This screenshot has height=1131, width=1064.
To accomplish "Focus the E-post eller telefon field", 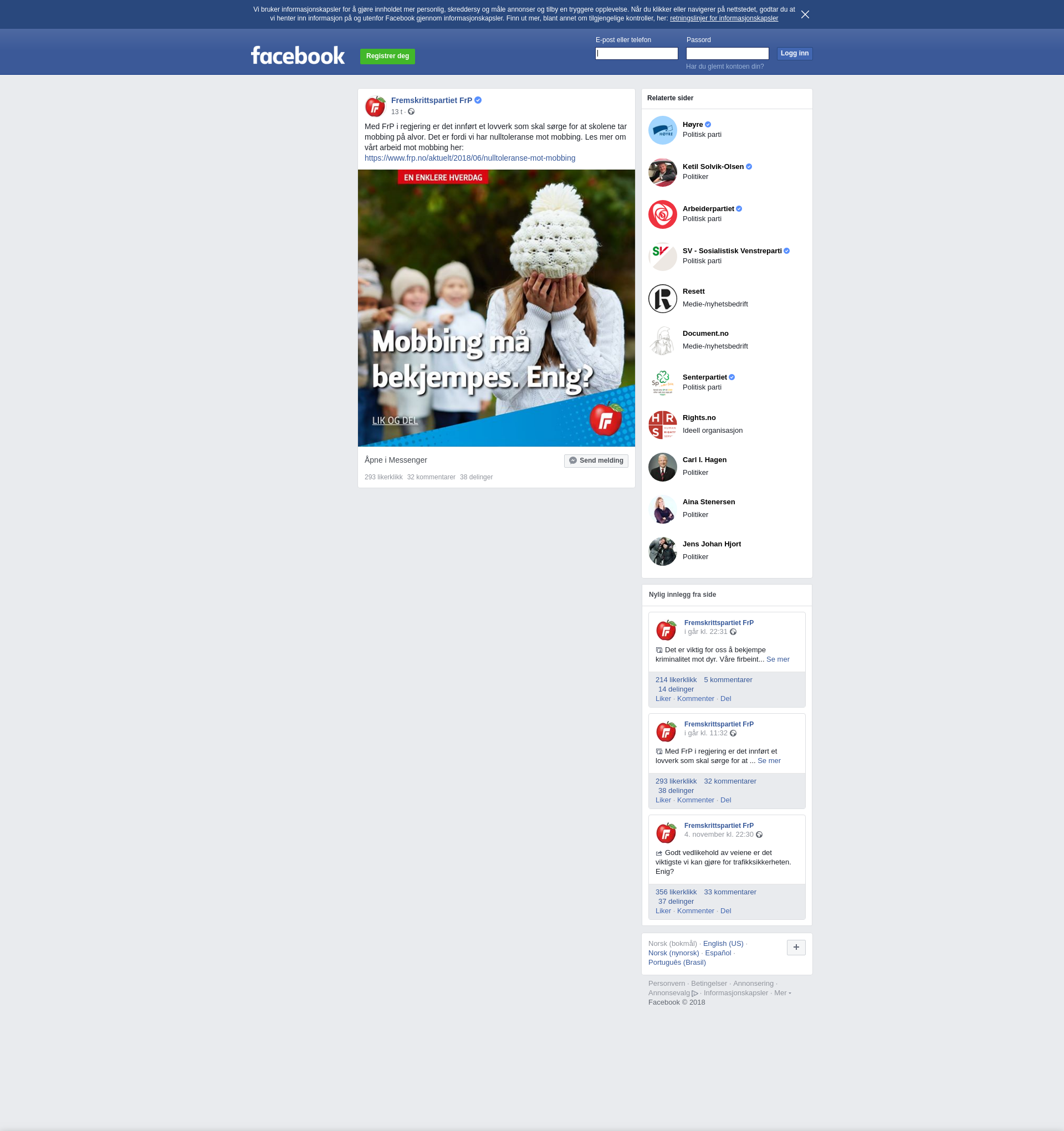I will click(636, 54).
